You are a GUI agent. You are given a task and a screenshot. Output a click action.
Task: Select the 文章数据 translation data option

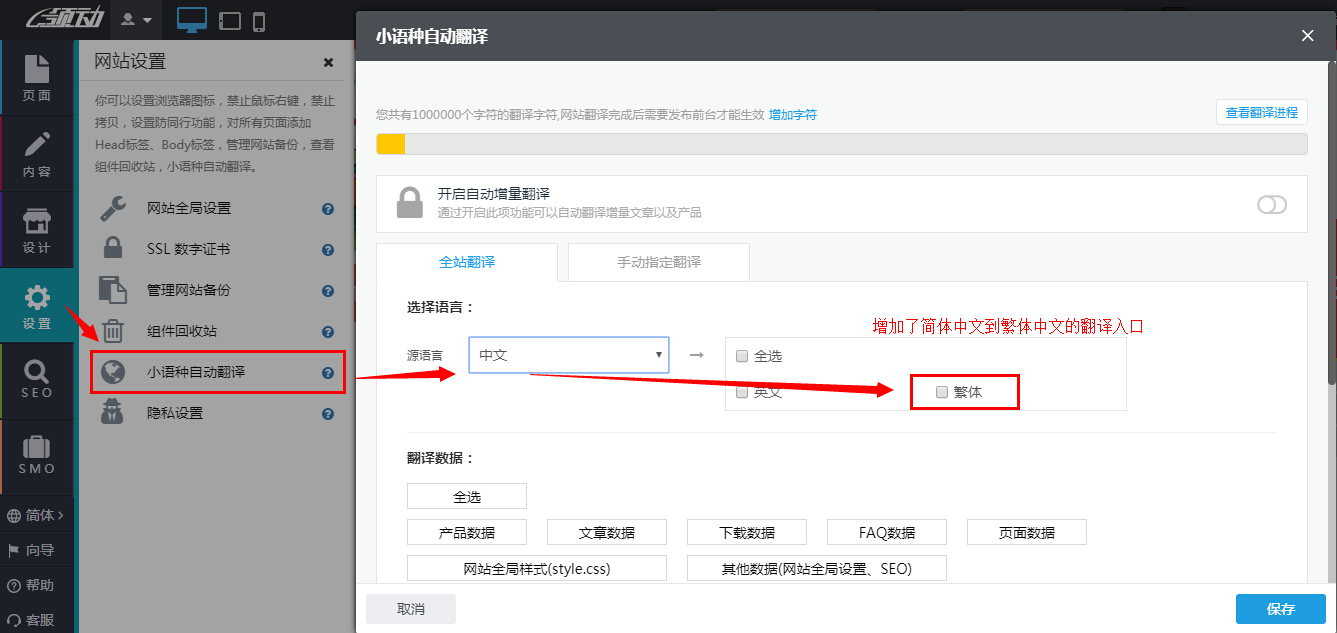[606, 531]
